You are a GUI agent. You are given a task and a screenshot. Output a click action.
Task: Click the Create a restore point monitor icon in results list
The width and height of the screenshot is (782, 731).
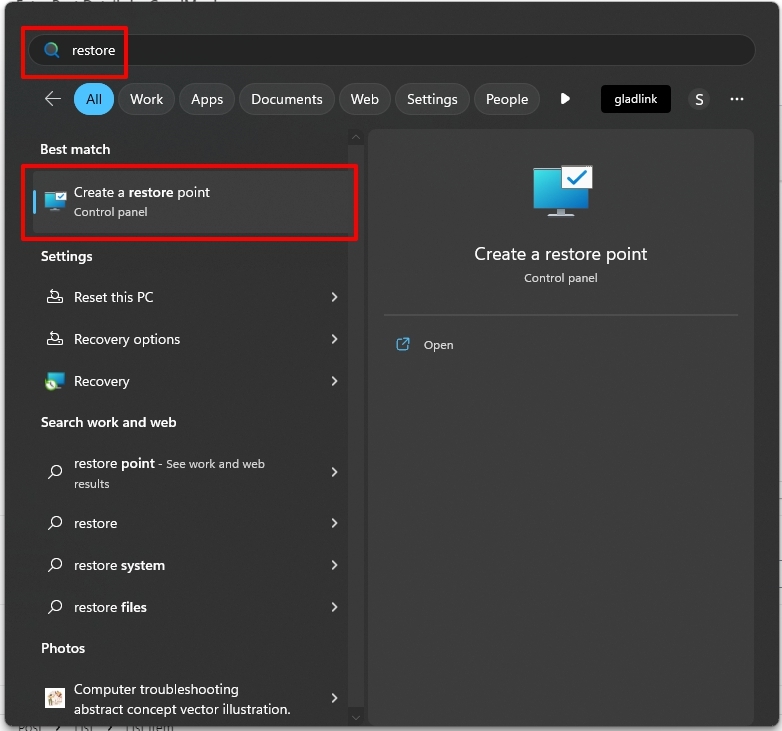pos(55,201)
